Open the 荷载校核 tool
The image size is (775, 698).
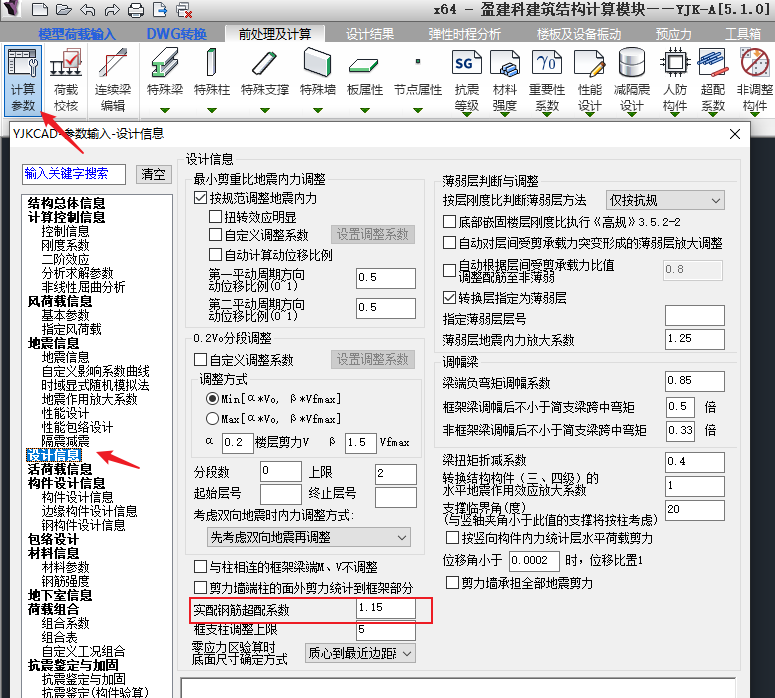66,80
